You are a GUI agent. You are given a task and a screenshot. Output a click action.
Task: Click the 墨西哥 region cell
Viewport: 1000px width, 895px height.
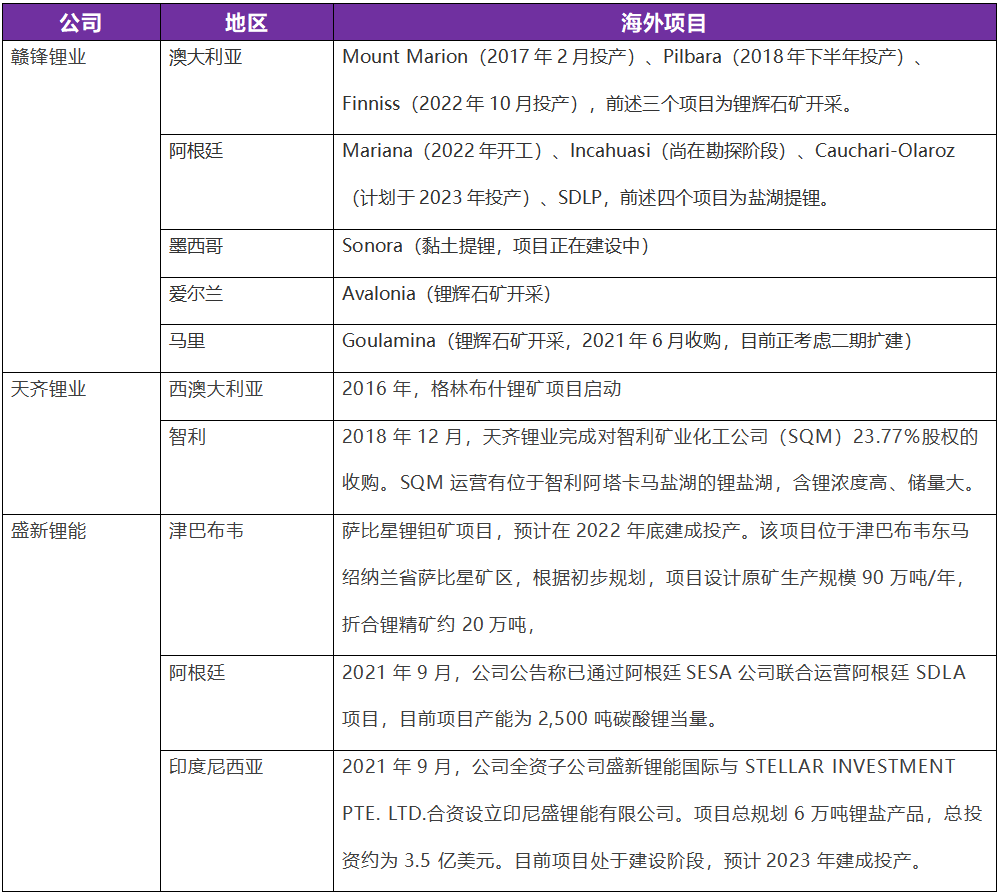pos(246,253)
